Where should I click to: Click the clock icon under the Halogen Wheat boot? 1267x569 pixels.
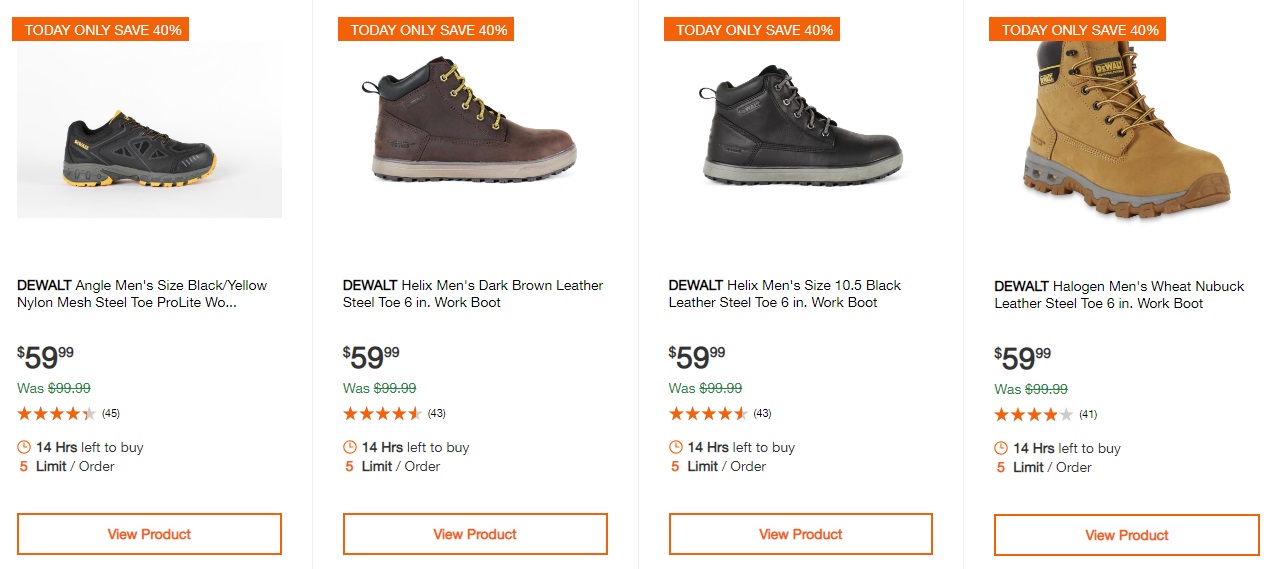pos(1002,448)
